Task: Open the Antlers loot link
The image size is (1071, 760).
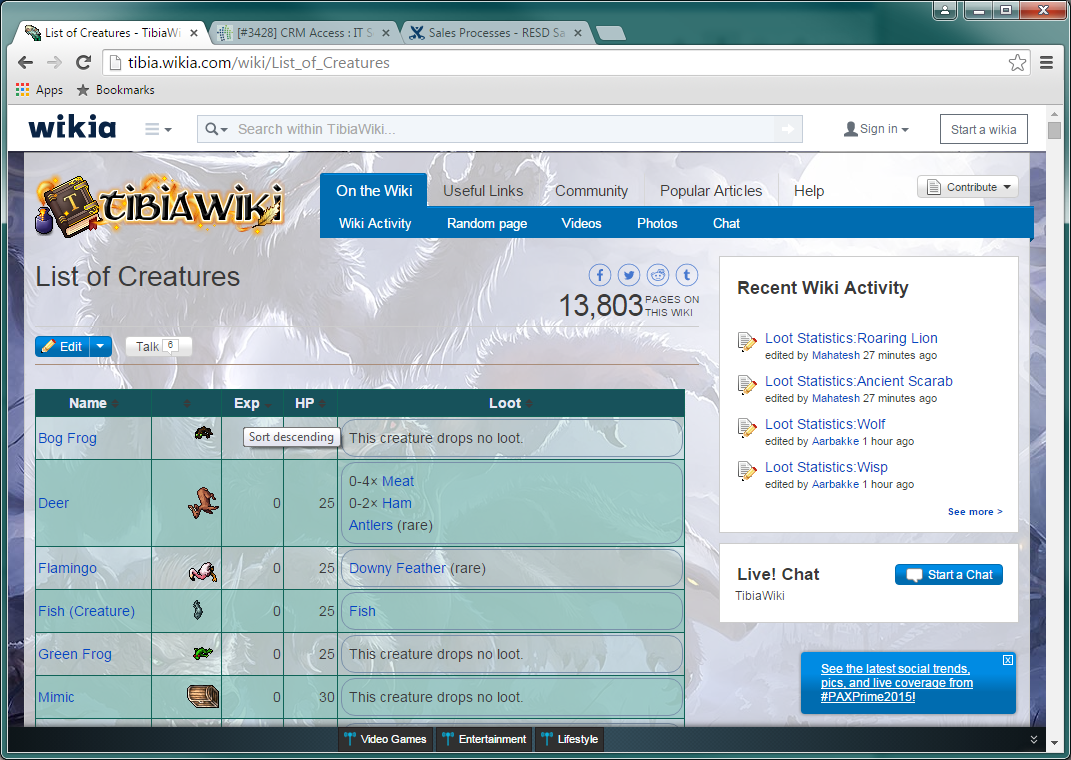Action: click(371, 525)
